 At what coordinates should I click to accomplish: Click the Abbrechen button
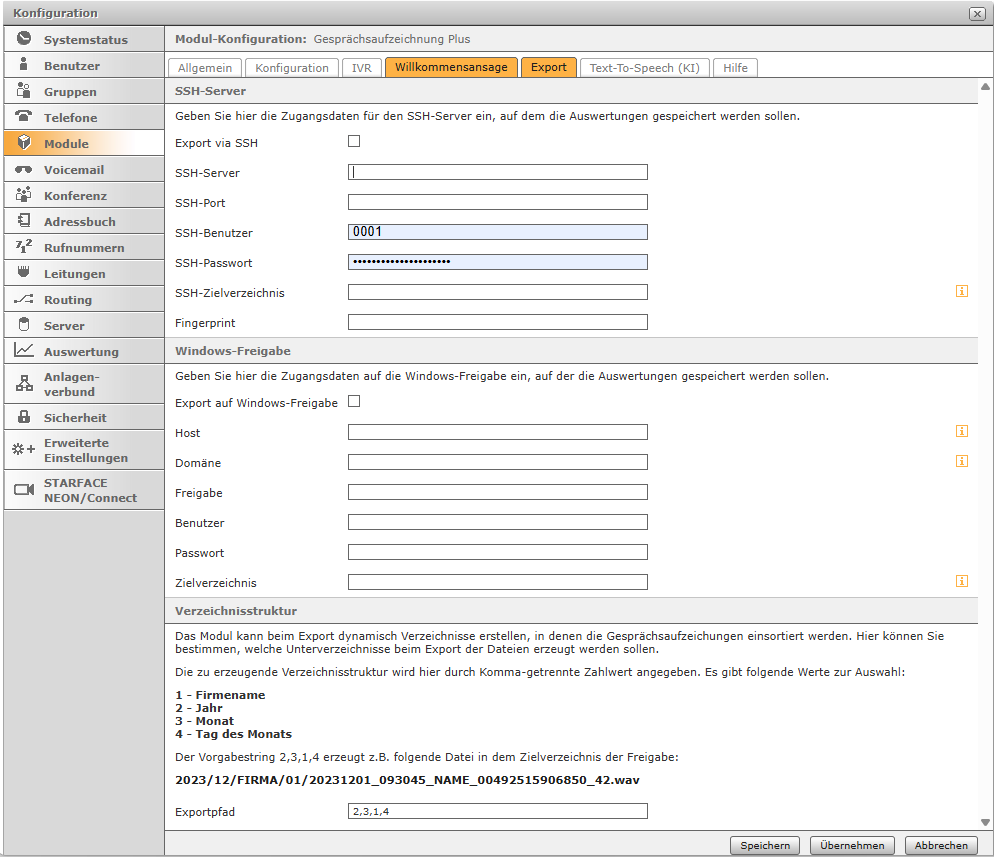pos(940,845)
